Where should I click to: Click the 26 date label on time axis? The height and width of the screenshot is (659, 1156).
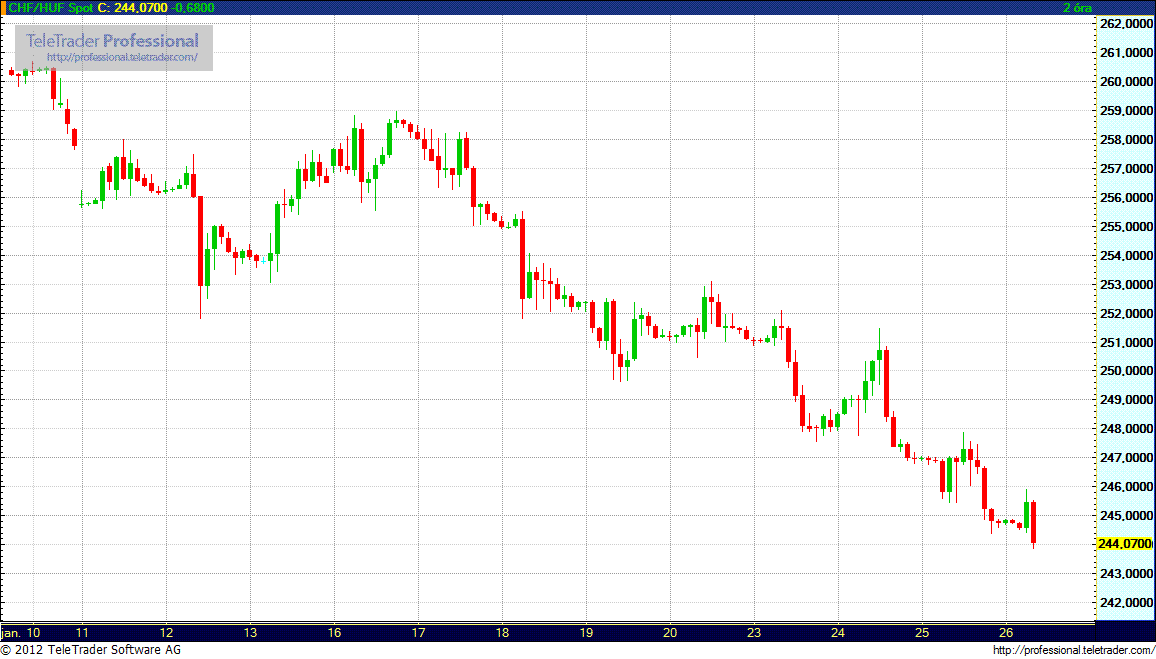tap(1006, 632)
